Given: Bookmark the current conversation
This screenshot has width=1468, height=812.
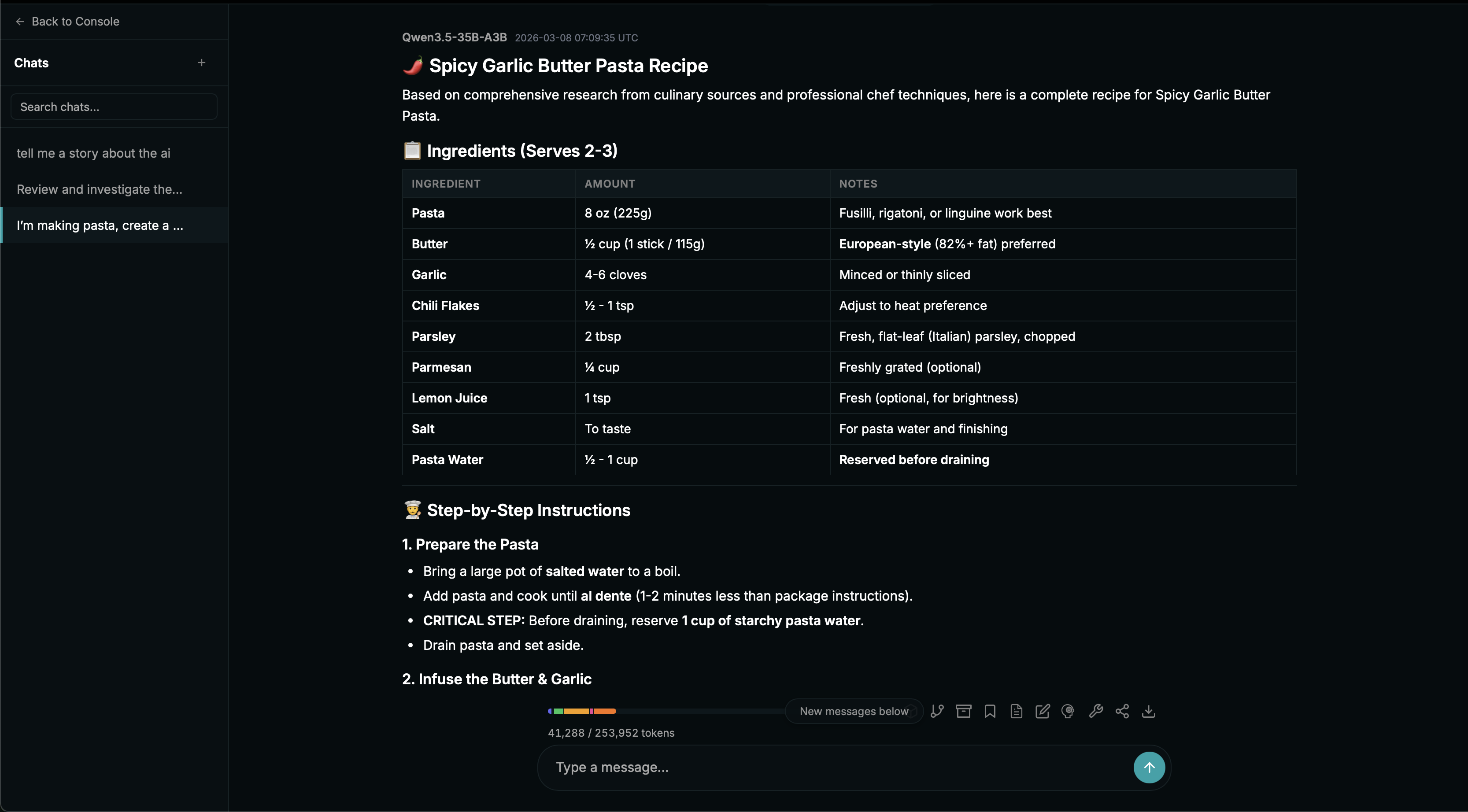Looking at the screenshot, I should (989, 711).
